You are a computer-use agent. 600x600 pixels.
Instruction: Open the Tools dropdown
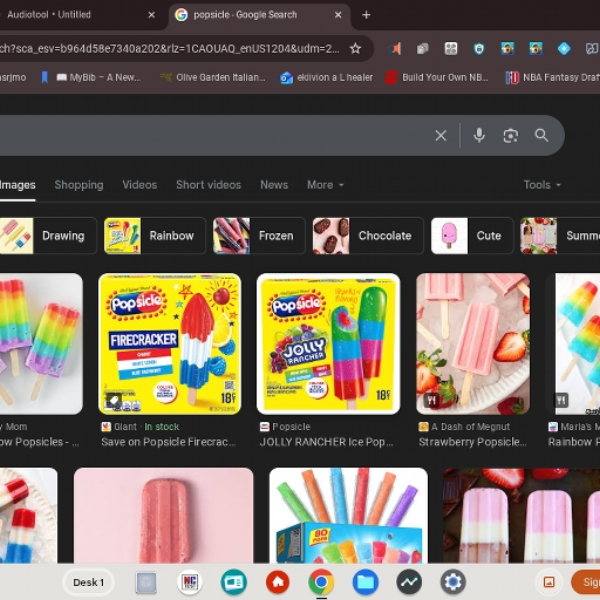tap(542, 185)
